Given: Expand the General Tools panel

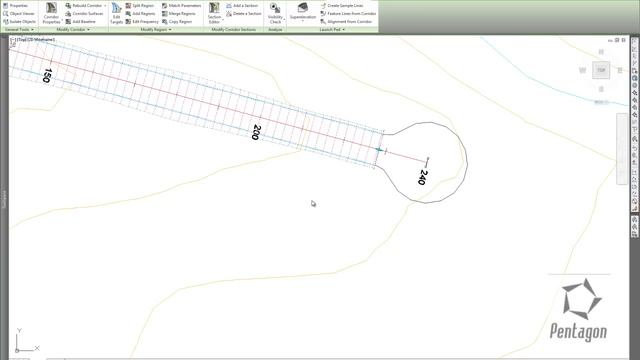Looking at the screenshot, I should [19, 30].
